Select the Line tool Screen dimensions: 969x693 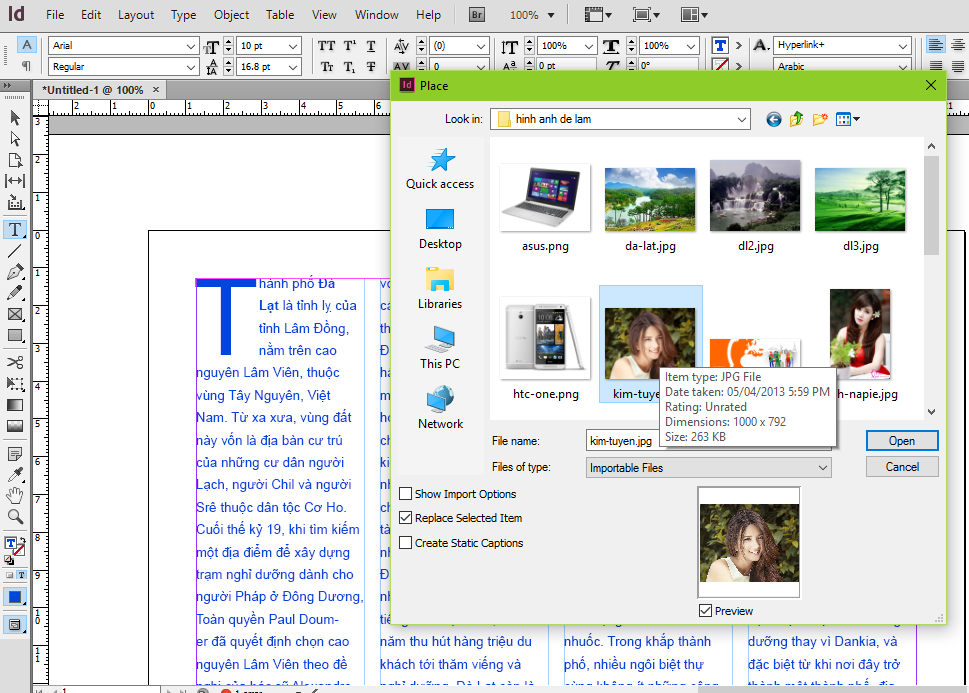pos(15,250)
